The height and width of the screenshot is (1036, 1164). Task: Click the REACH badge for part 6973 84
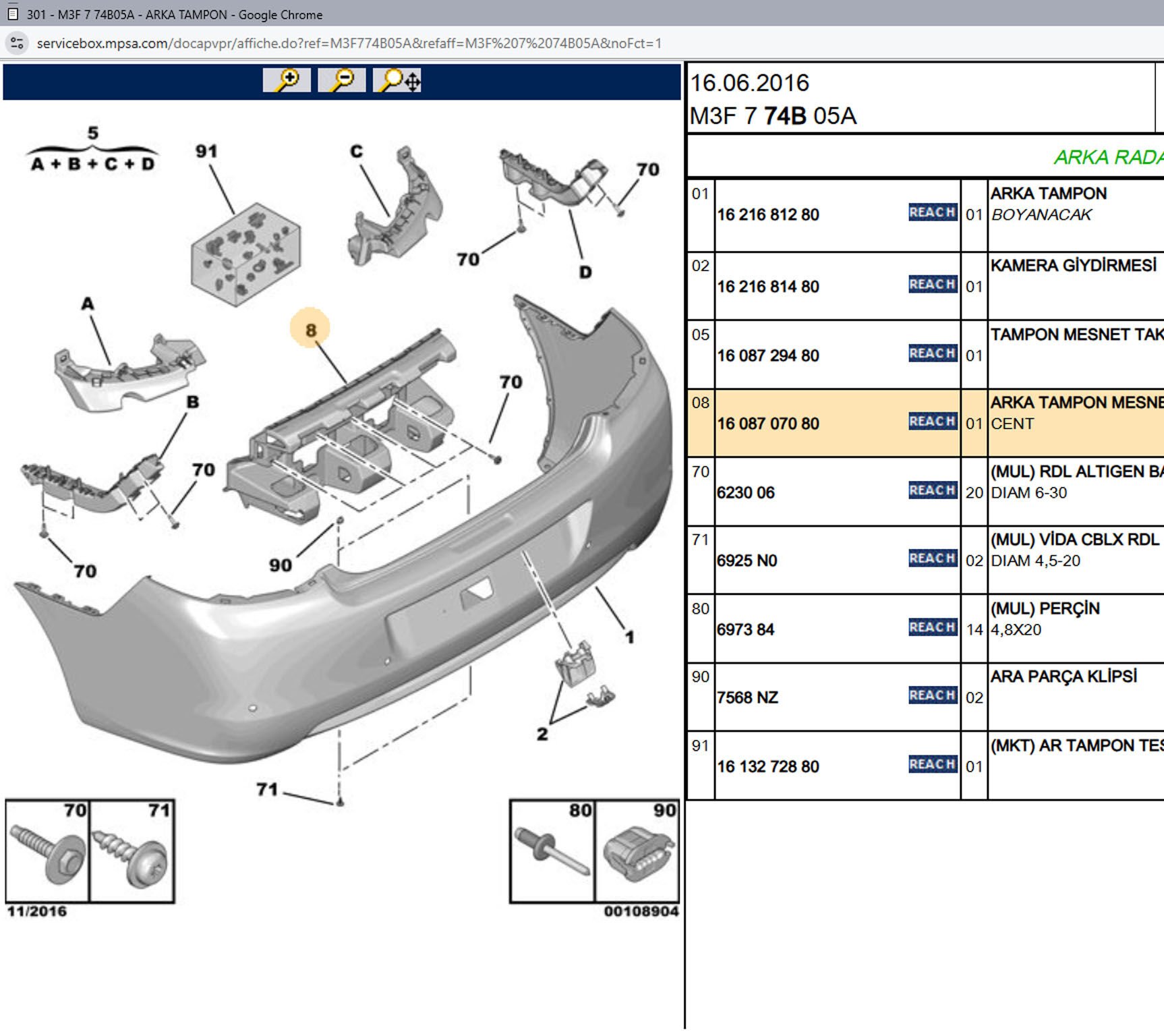pos(932,627)
